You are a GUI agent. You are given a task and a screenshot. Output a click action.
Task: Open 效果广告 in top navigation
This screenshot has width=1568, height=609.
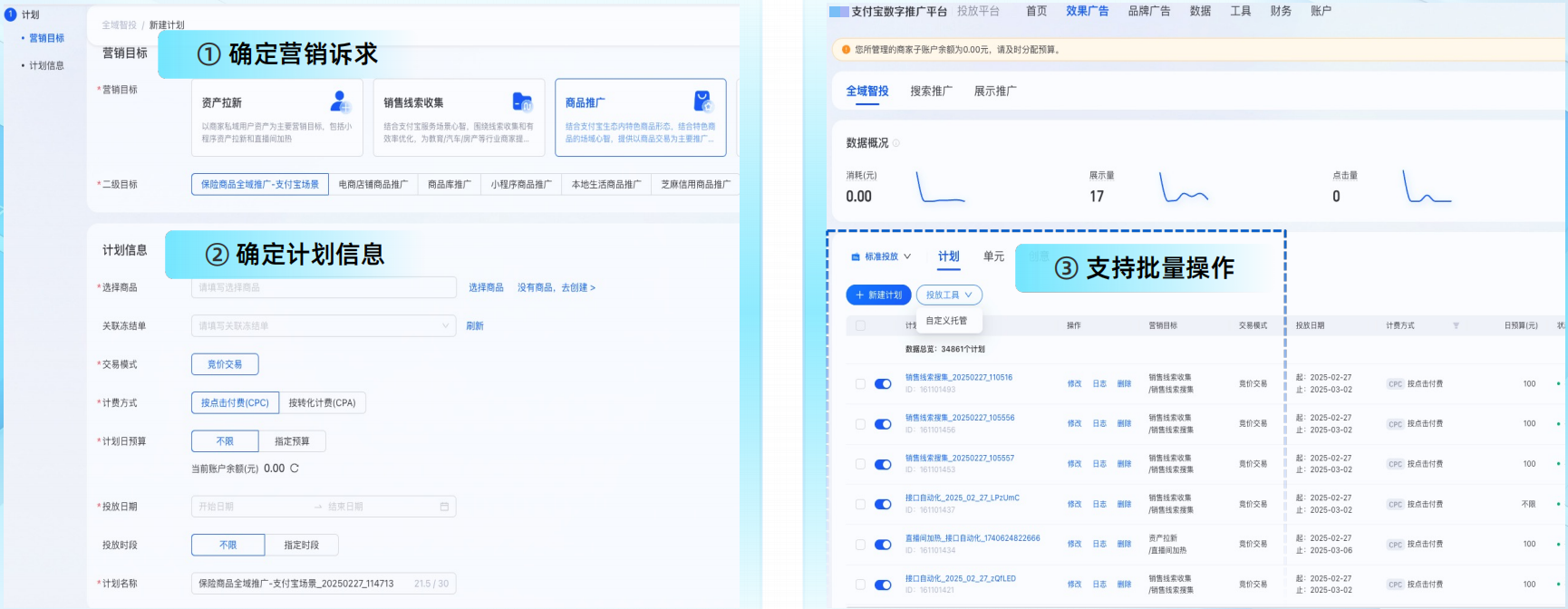click(1087, 11)
